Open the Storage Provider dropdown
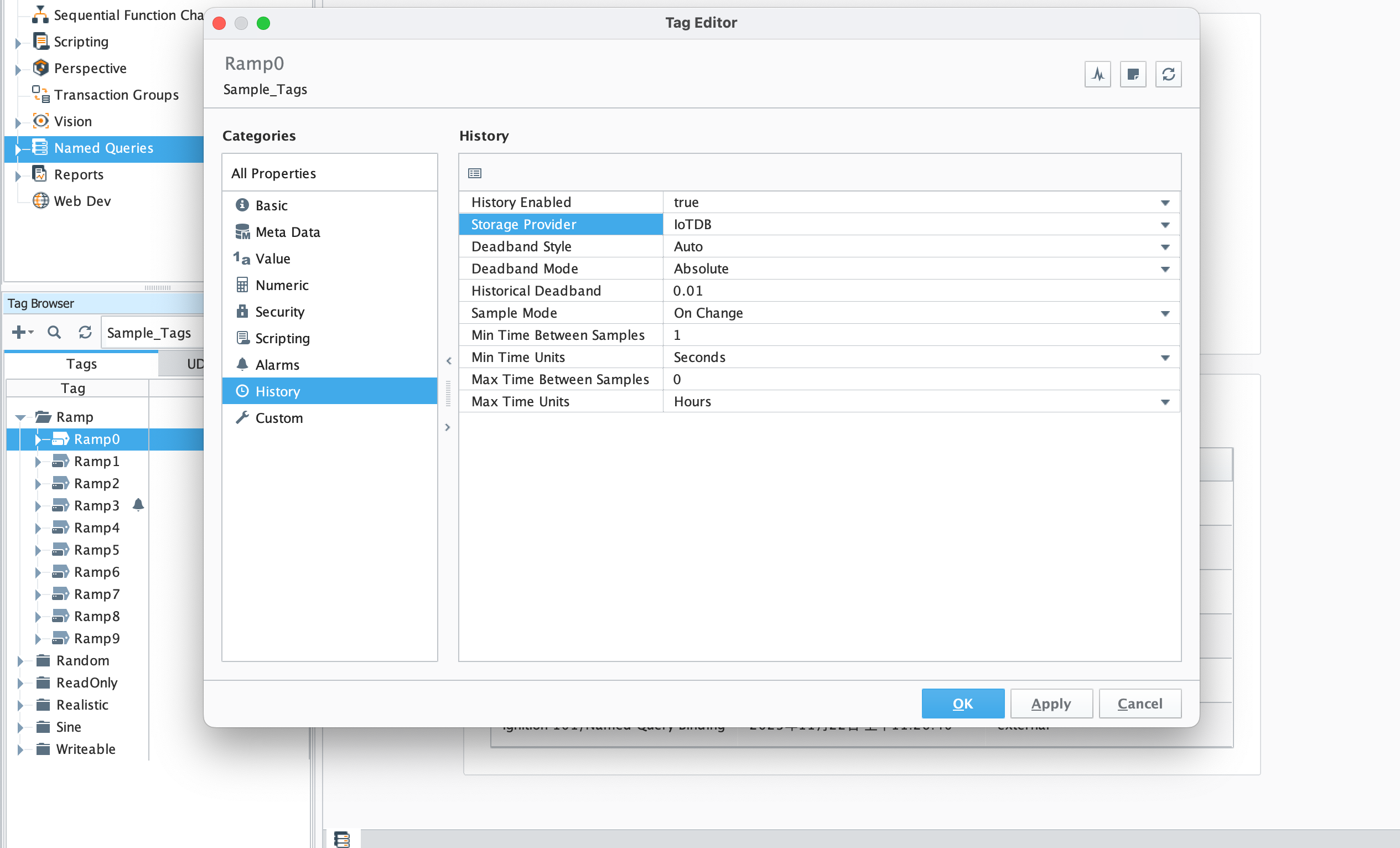 pos(1165,224)
